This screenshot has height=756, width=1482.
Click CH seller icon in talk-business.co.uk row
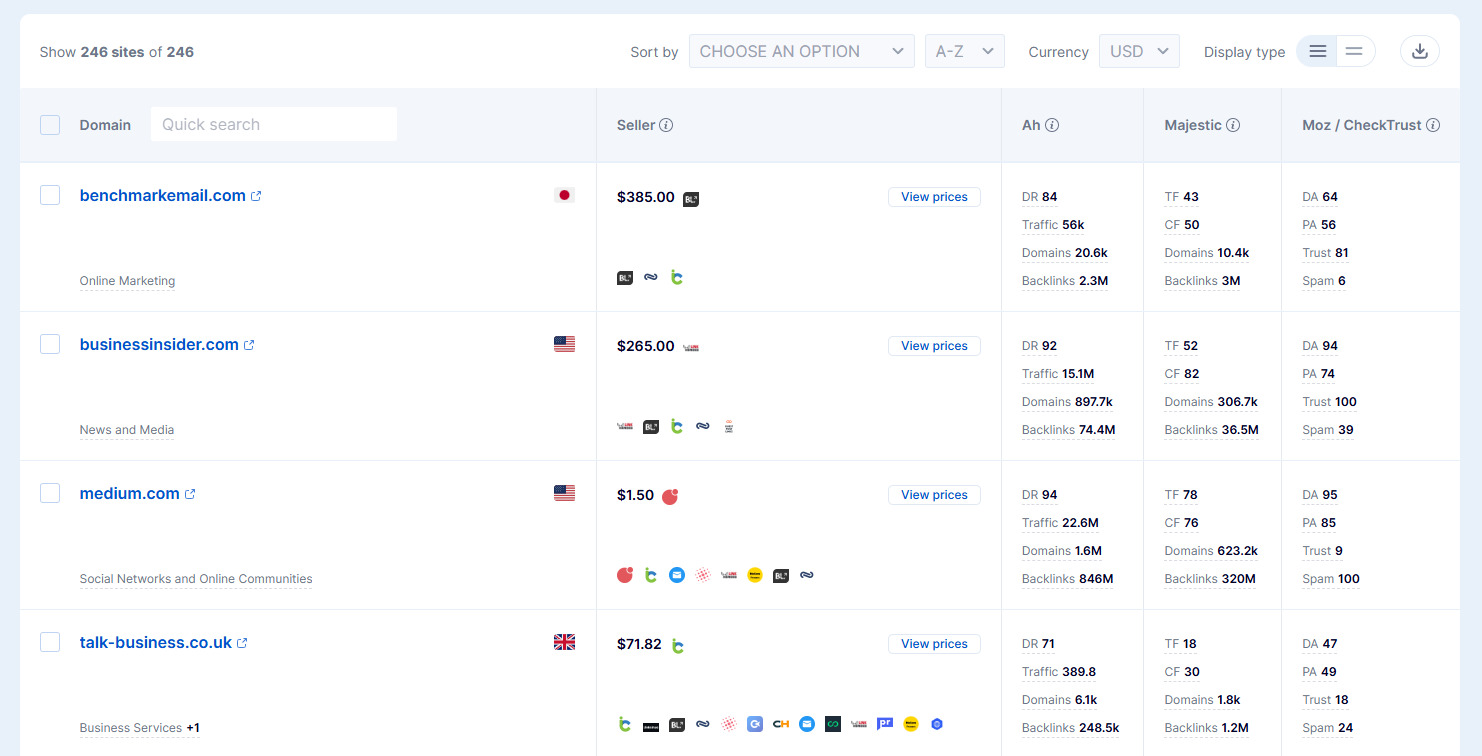click(781, 724)
